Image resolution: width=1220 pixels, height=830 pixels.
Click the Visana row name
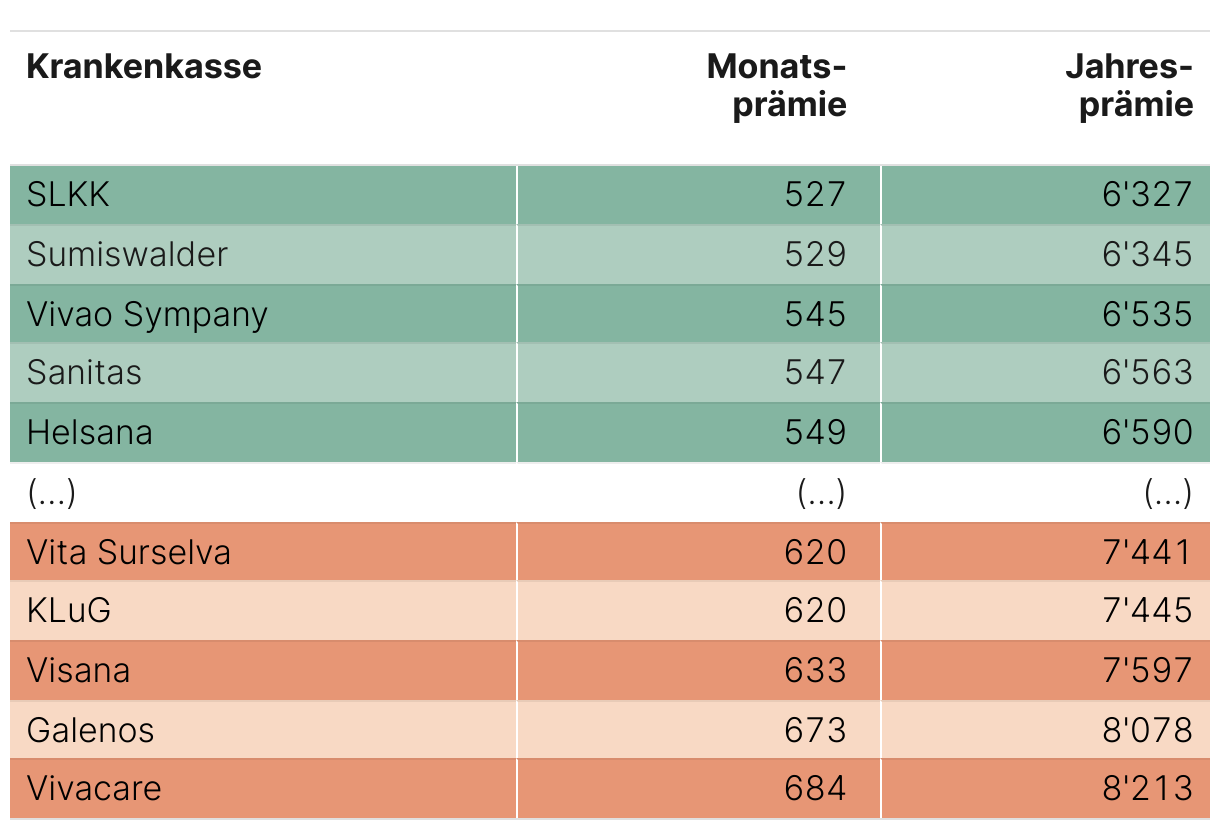79,670
